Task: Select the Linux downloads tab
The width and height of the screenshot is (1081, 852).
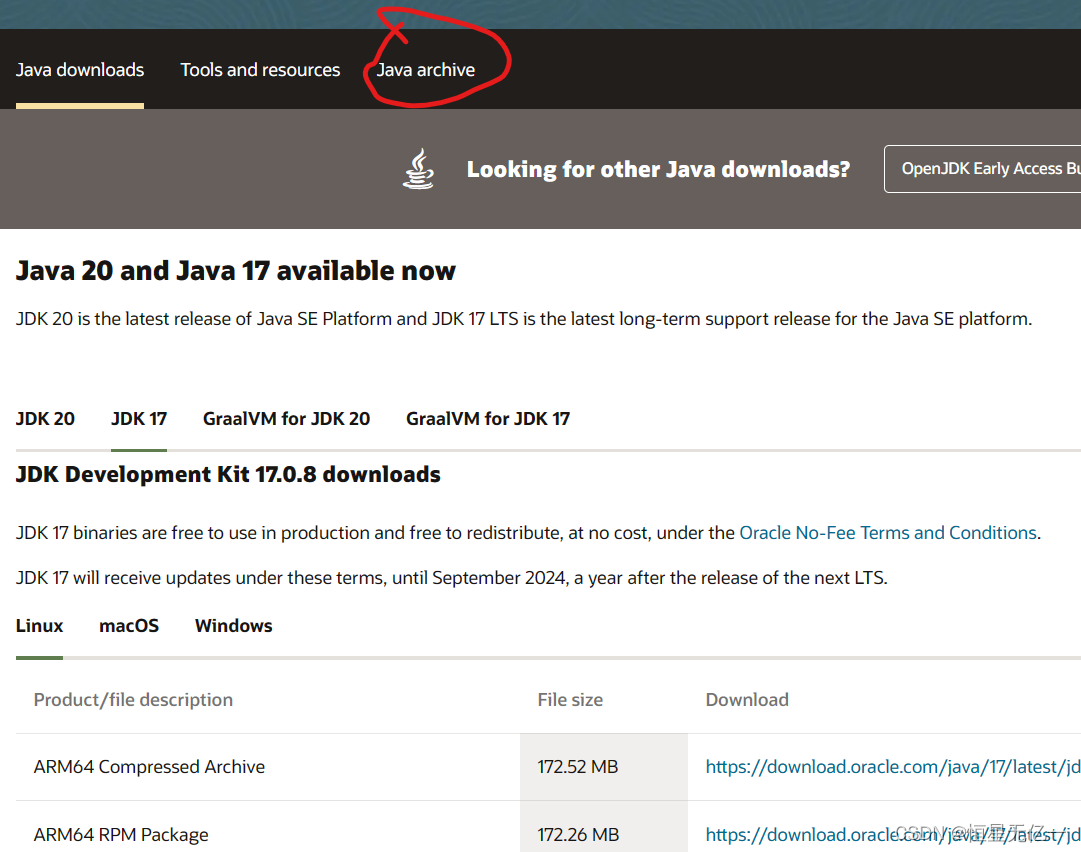Action: coord(39,625)
